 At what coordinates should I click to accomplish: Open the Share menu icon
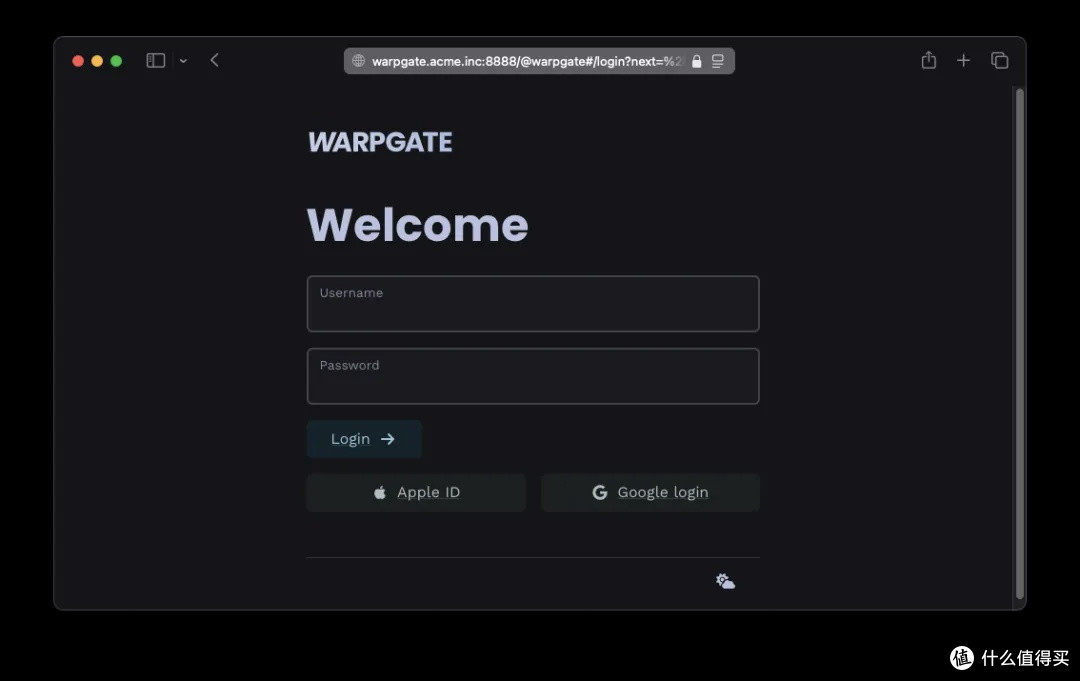(x=928, y=60)
